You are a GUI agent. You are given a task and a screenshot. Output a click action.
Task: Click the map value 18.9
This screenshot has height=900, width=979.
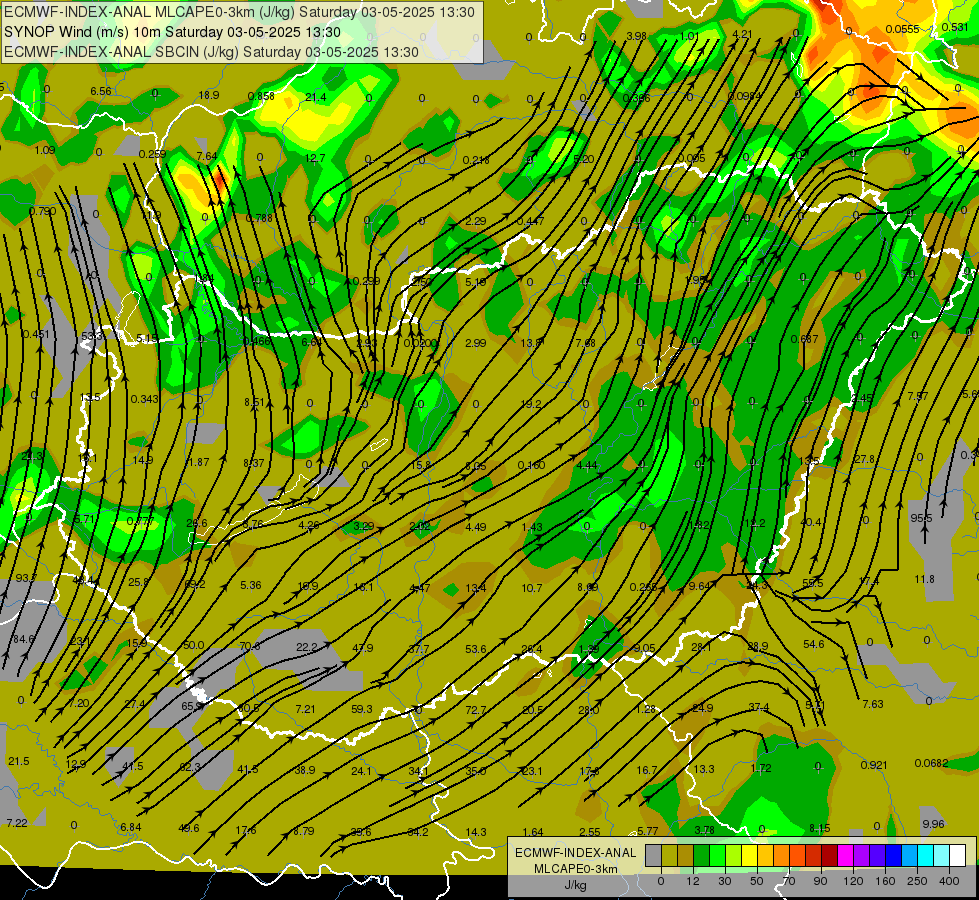209,96
